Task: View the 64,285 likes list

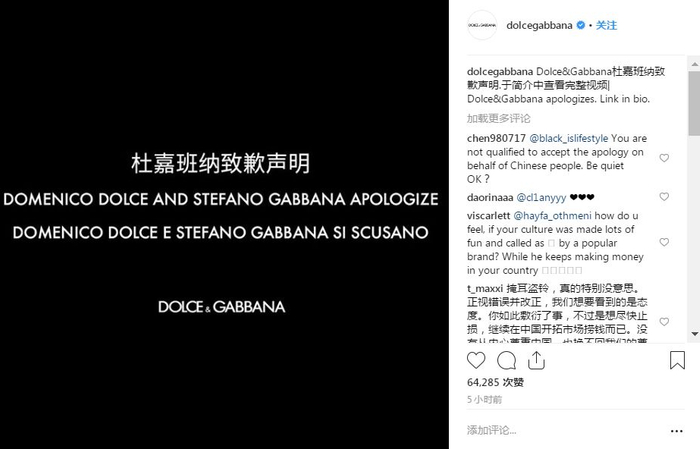Action: pyautogui.click(x=495, y=382)
